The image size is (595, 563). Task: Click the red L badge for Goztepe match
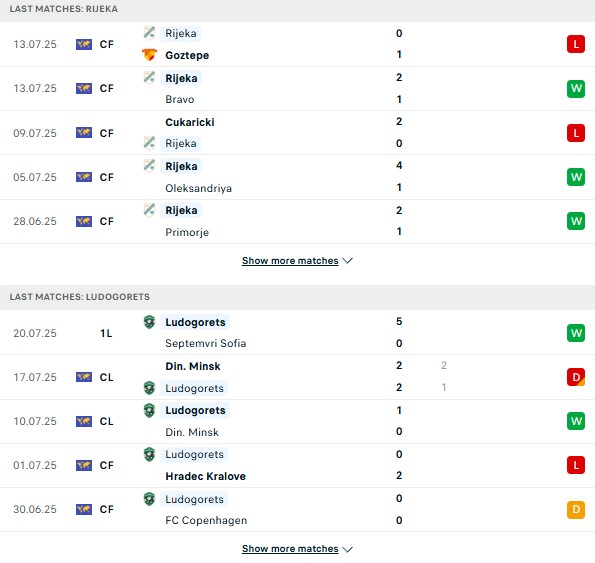(x=576, y=44)
